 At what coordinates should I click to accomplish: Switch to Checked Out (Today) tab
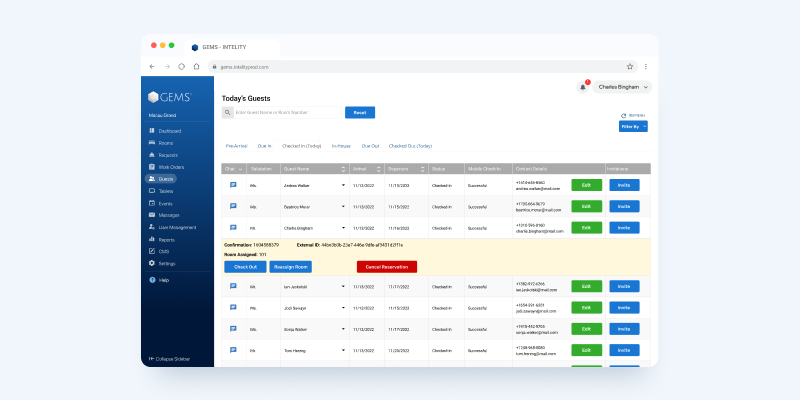tap(410, 146)
